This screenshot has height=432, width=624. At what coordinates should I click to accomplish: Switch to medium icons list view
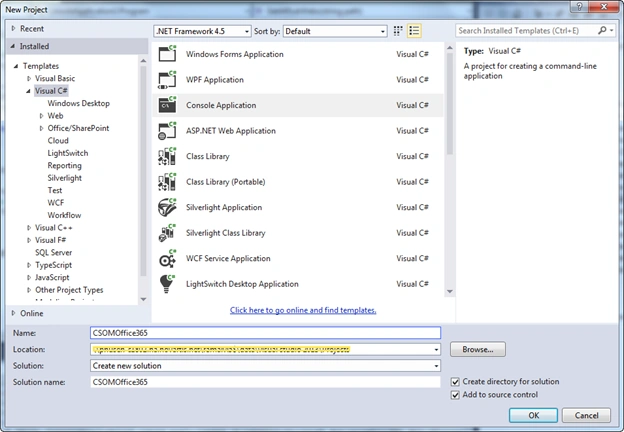click(x=414, y=31)
